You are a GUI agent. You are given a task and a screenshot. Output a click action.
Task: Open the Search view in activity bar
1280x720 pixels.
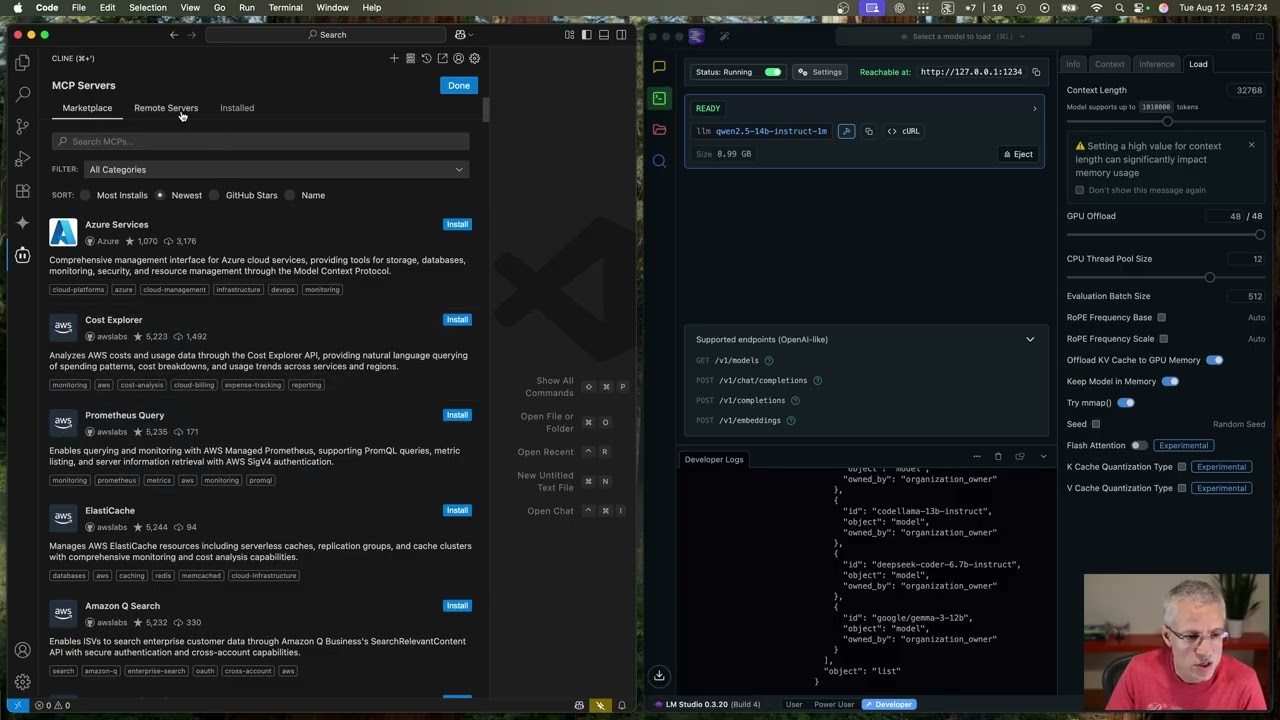pyautogui.click(x=22, y=94)
